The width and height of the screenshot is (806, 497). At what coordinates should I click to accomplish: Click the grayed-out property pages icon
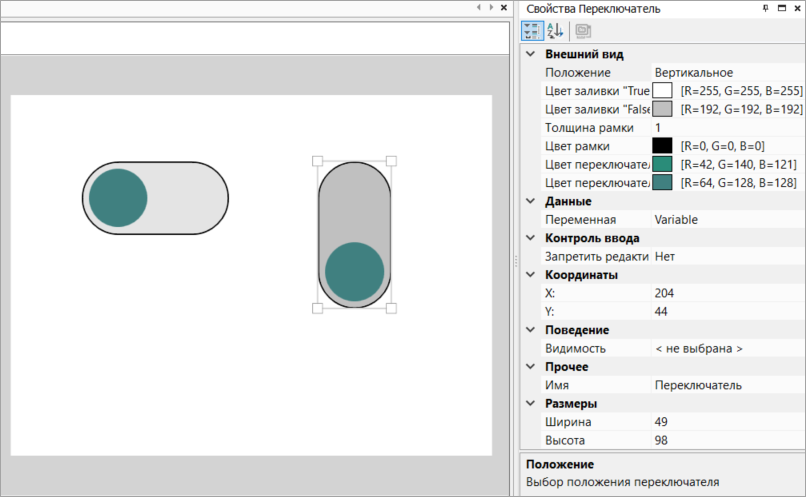(583, 31)
